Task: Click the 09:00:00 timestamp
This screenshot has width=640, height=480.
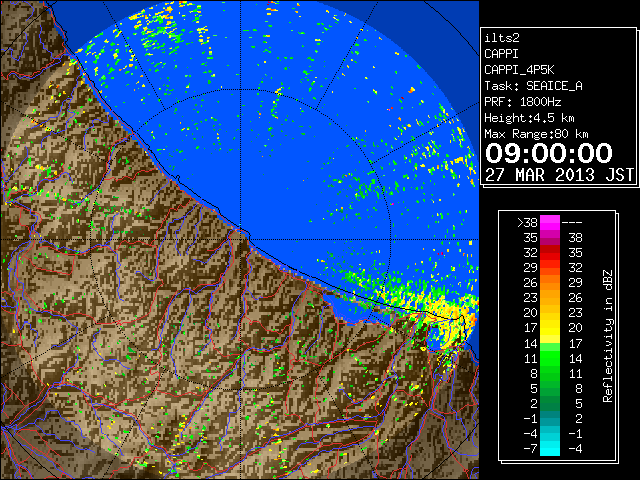Action: coord(549,153)
